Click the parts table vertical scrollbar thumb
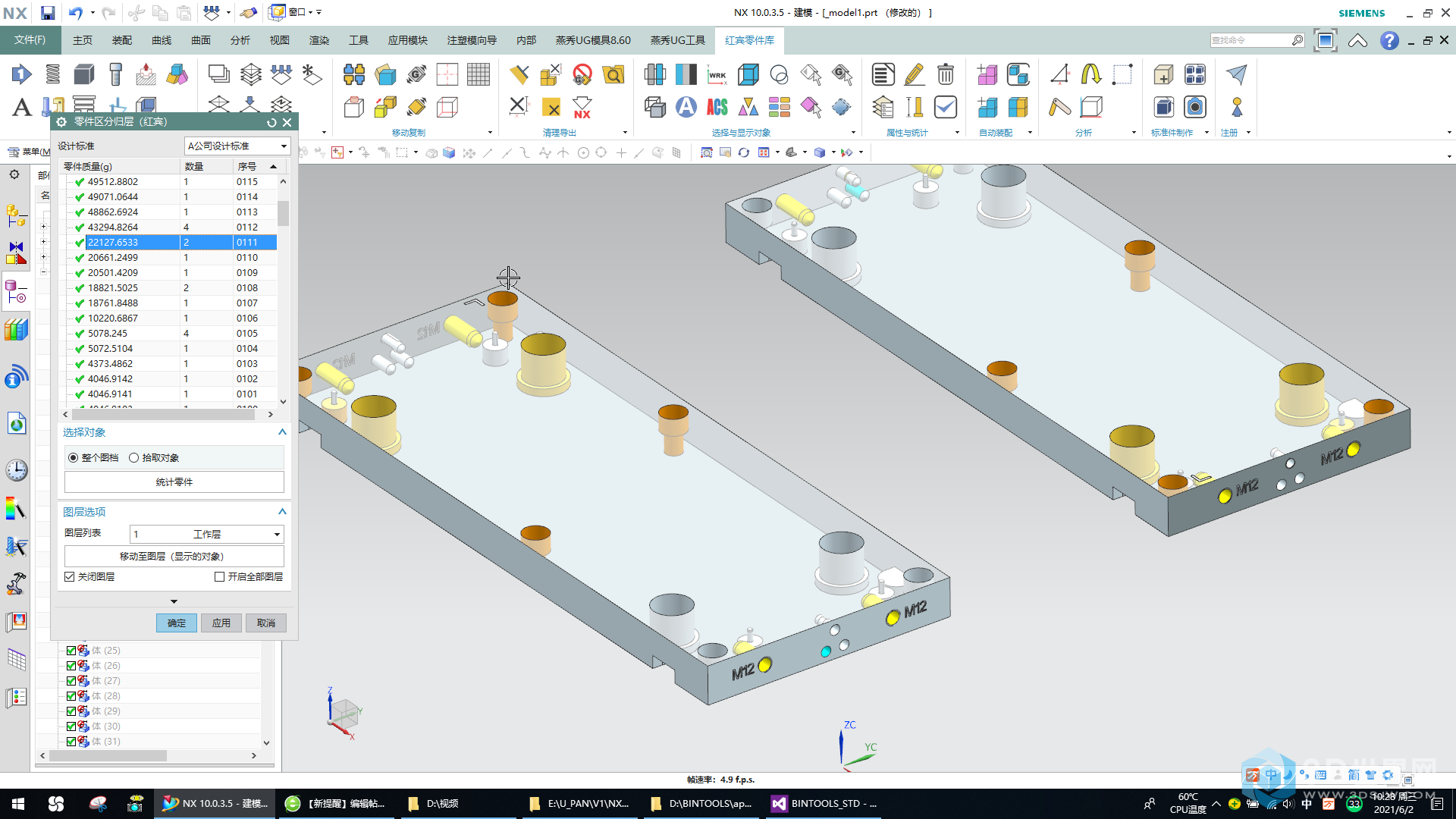 pos(283,213)
